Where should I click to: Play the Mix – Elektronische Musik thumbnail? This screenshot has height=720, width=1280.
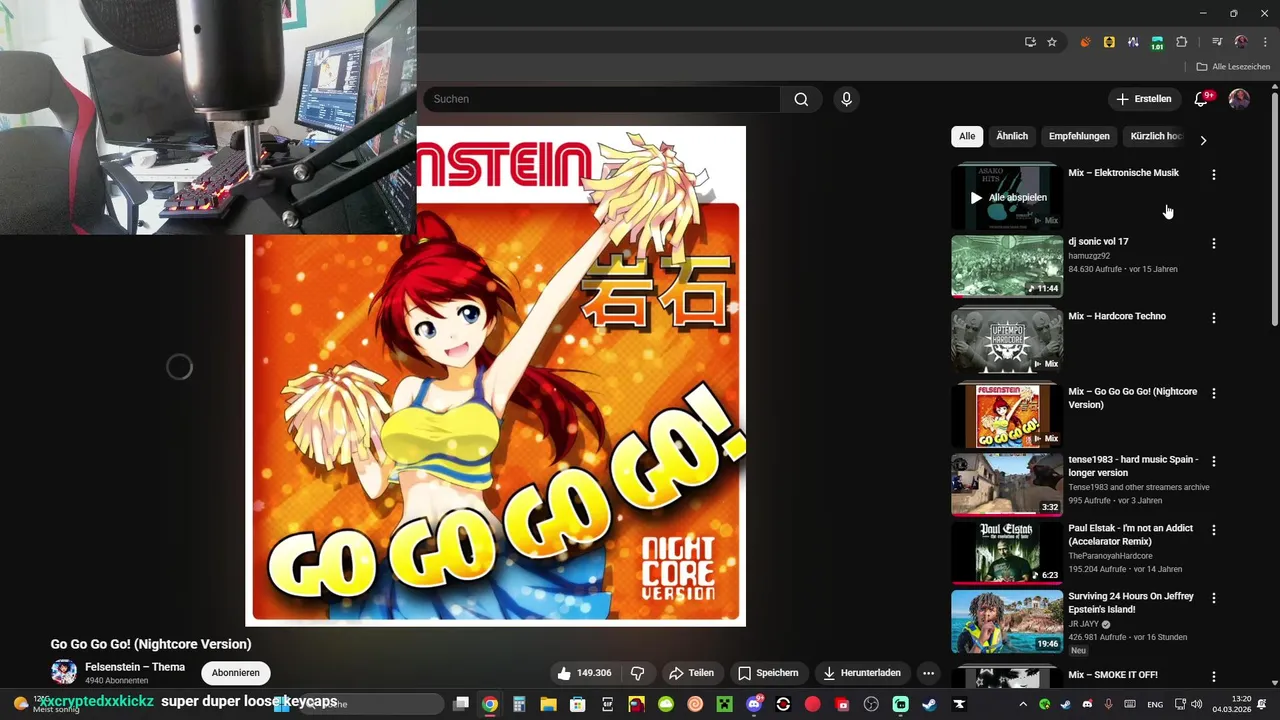[1007, 197]
